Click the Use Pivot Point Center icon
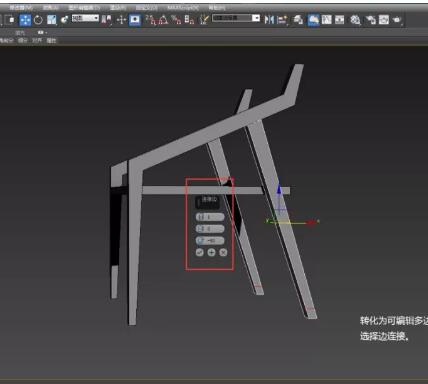Screen dimensions: 428x384 [106, 20]
